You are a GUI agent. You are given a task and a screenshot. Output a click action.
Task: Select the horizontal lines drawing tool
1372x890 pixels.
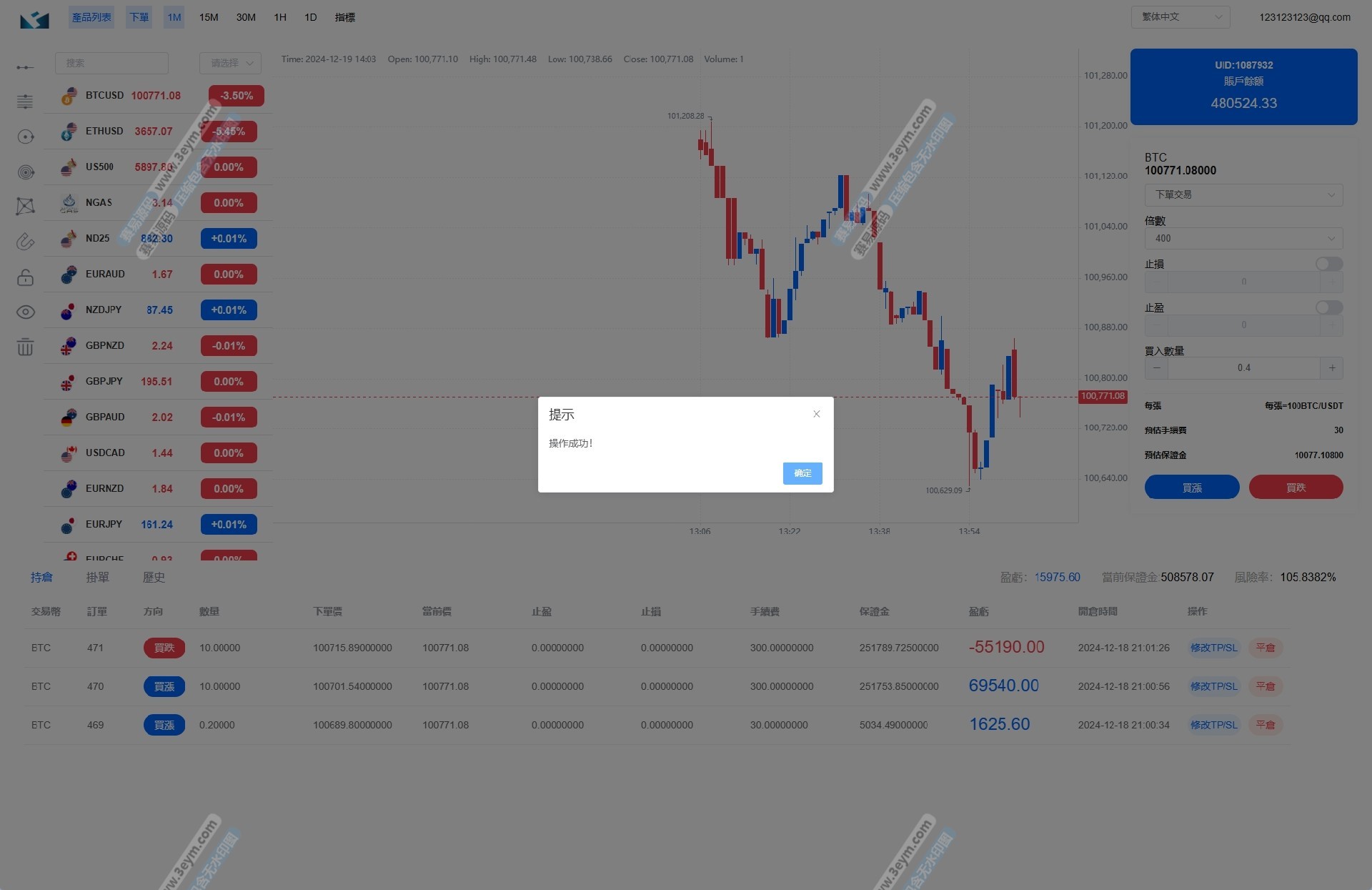click(25, 102)
